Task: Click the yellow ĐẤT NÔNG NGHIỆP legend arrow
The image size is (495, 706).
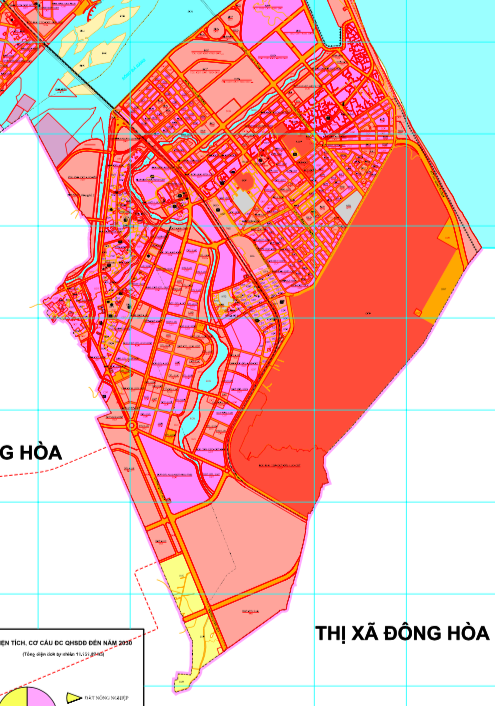Action: click(x=74, y=698)
